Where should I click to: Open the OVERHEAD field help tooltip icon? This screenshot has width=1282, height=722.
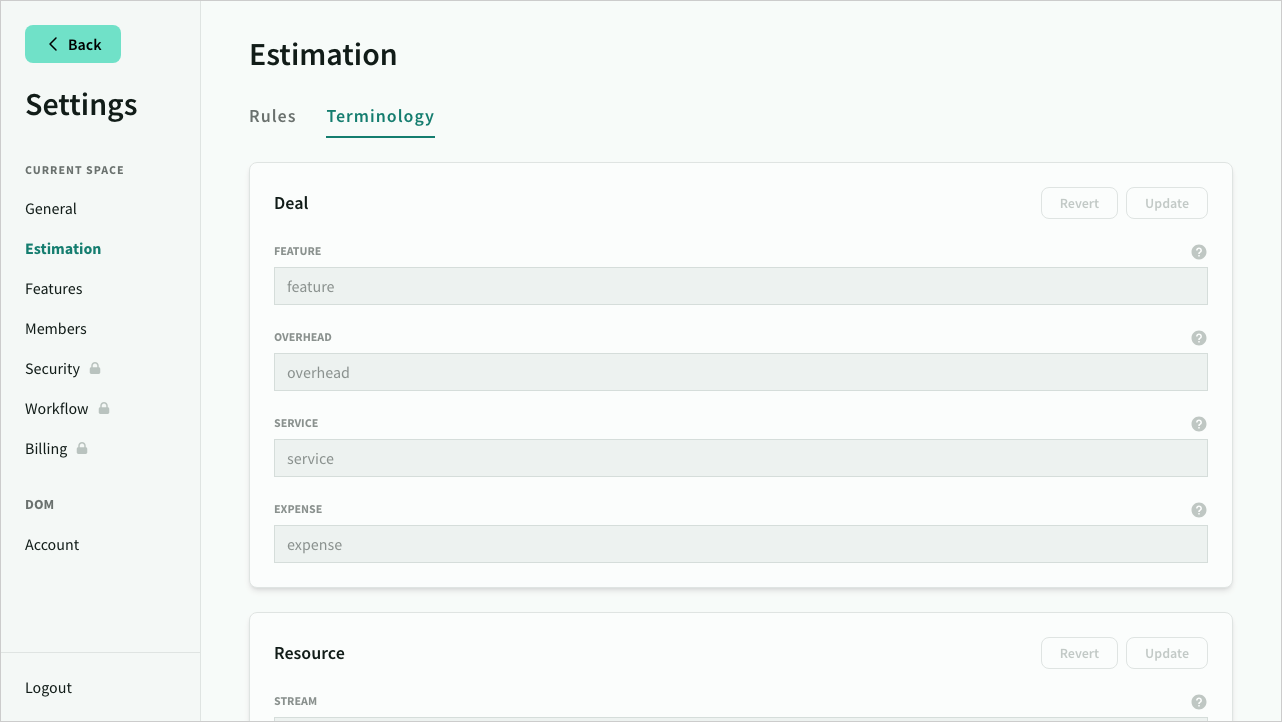tap(1199, 338)
